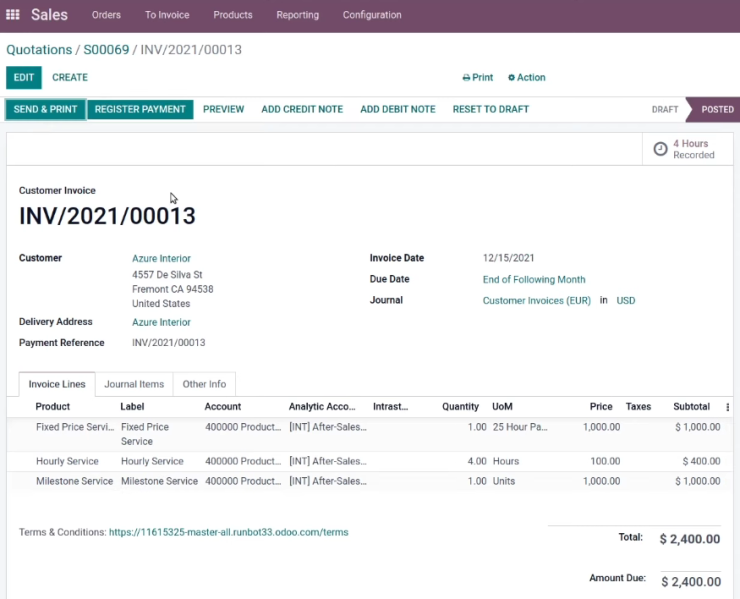
Task: Open the USD currency link
Action: point(626,301)
